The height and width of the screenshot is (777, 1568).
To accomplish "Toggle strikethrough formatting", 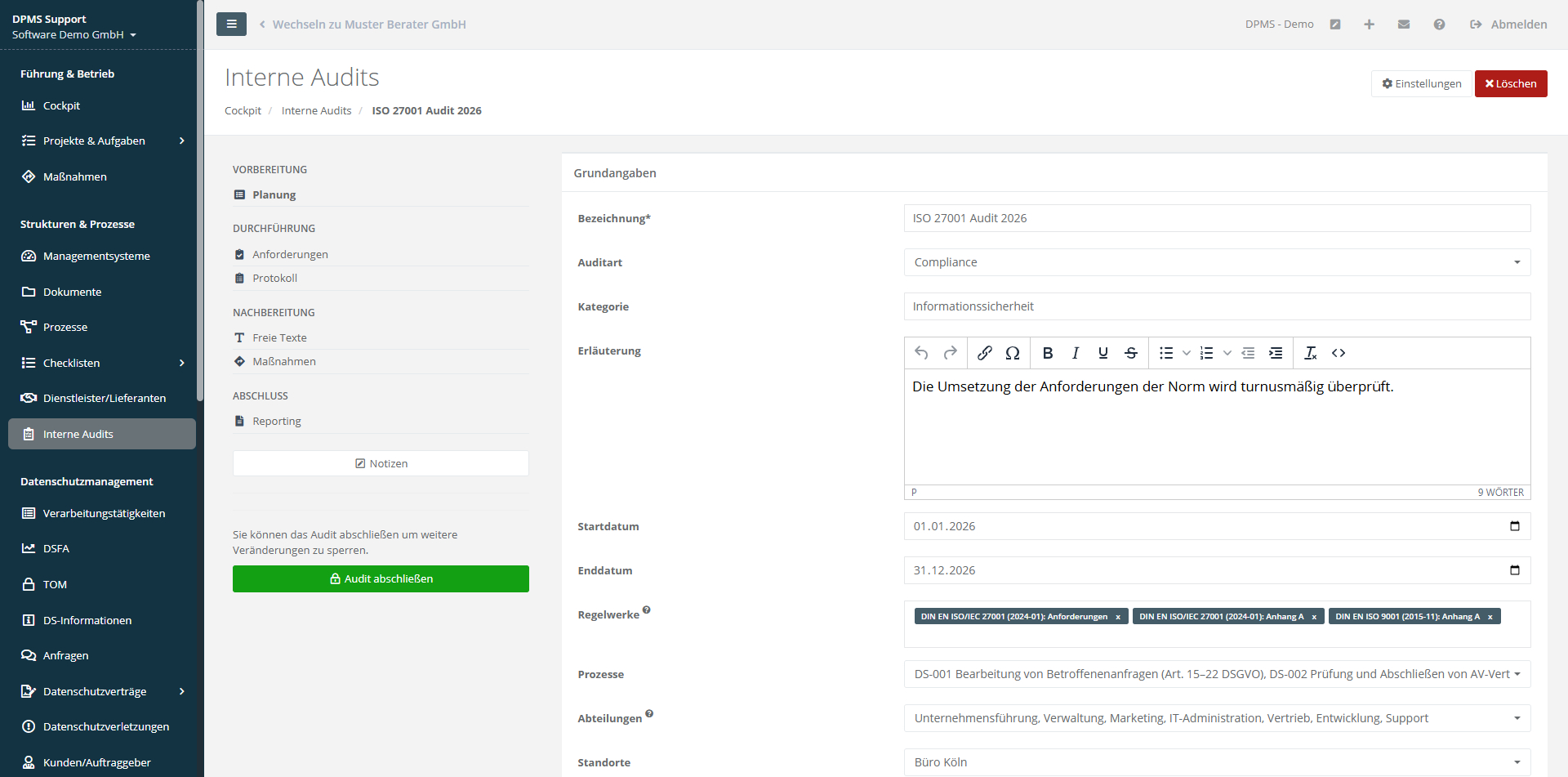I will [x=1131, y=353].
